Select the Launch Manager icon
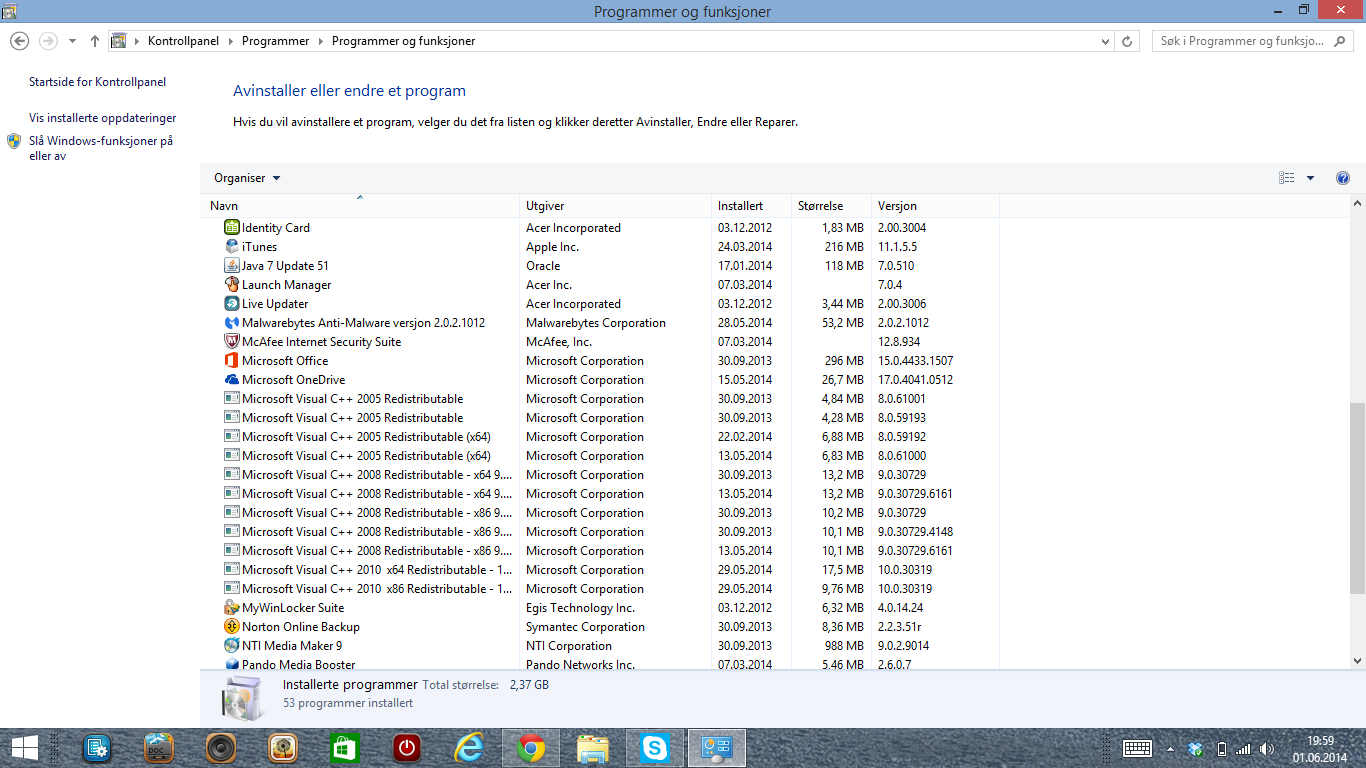 [x=232, y=285]
